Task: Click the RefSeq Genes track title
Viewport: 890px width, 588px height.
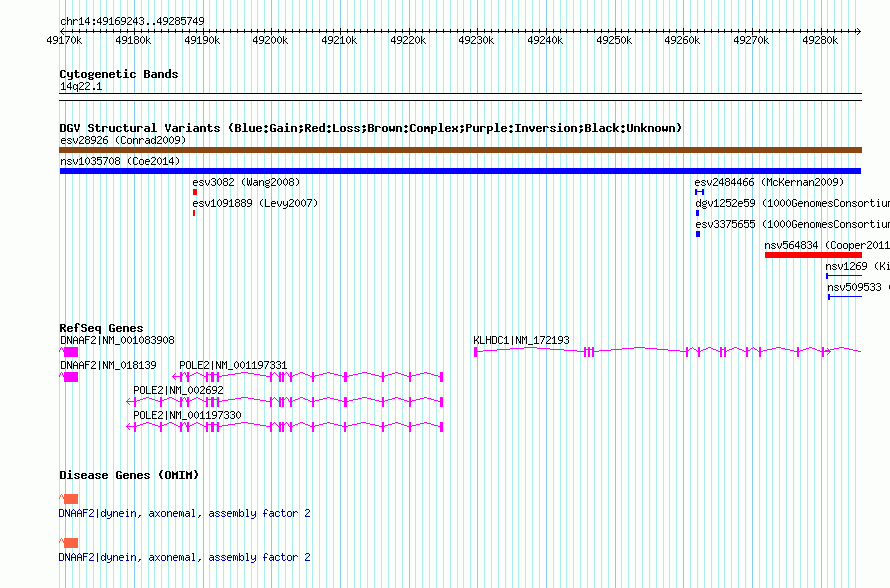Action: 101,328
